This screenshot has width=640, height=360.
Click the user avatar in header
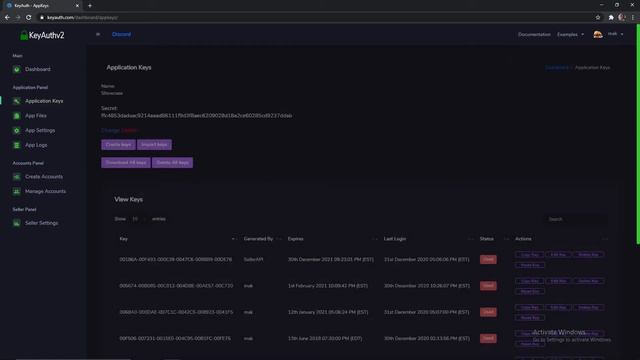pos(598,34)
